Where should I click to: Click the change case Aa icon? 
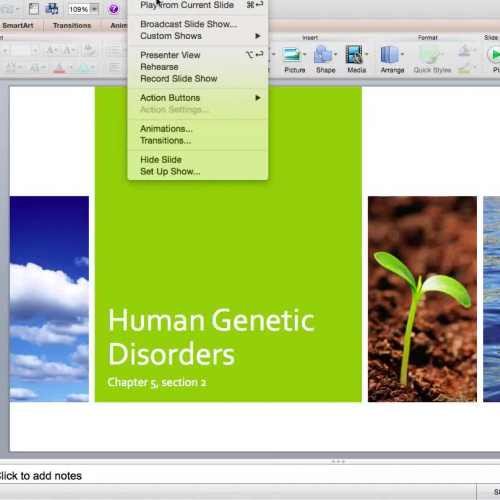click(34, 68)
